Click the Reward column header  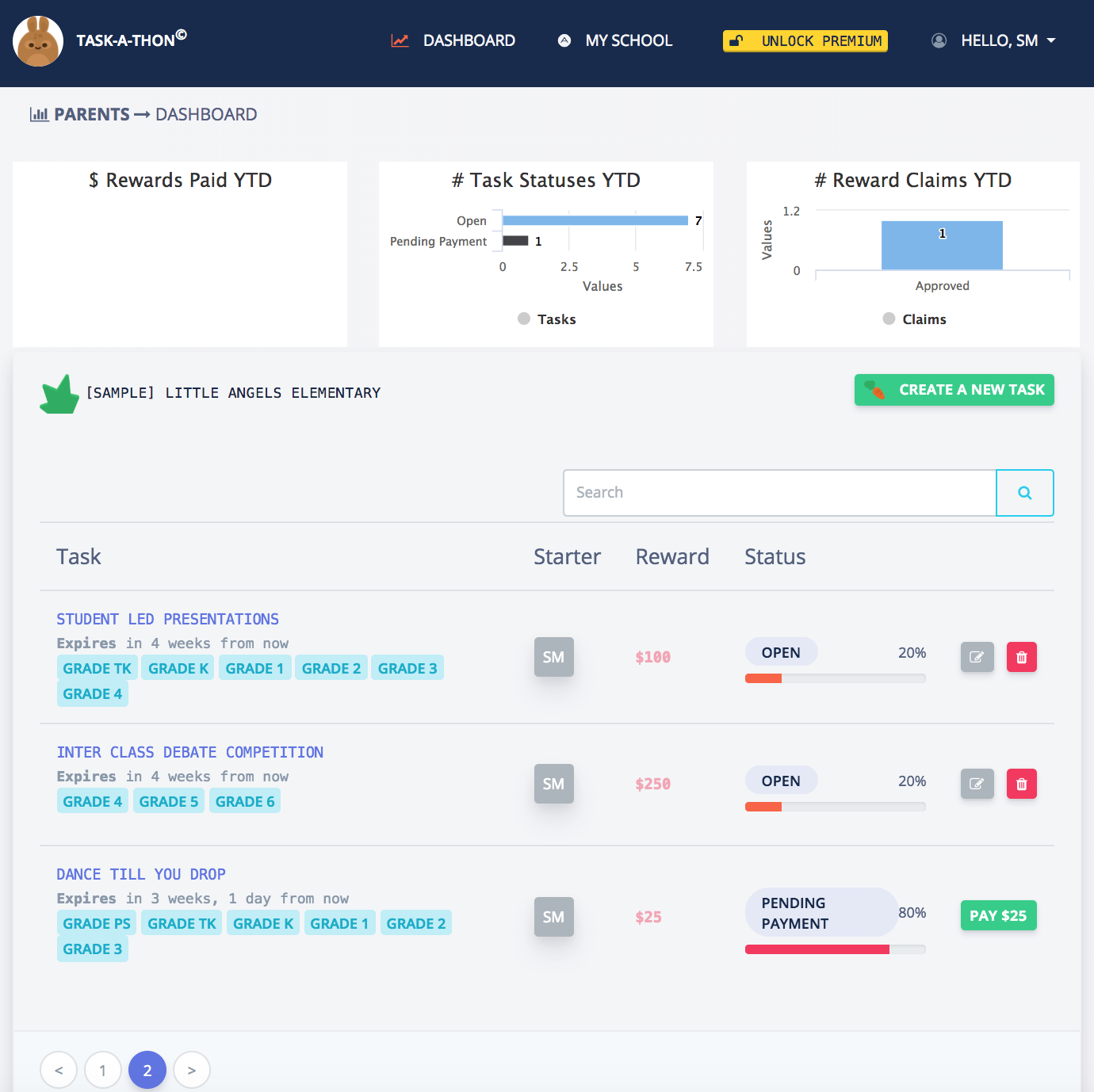point(672,556)
